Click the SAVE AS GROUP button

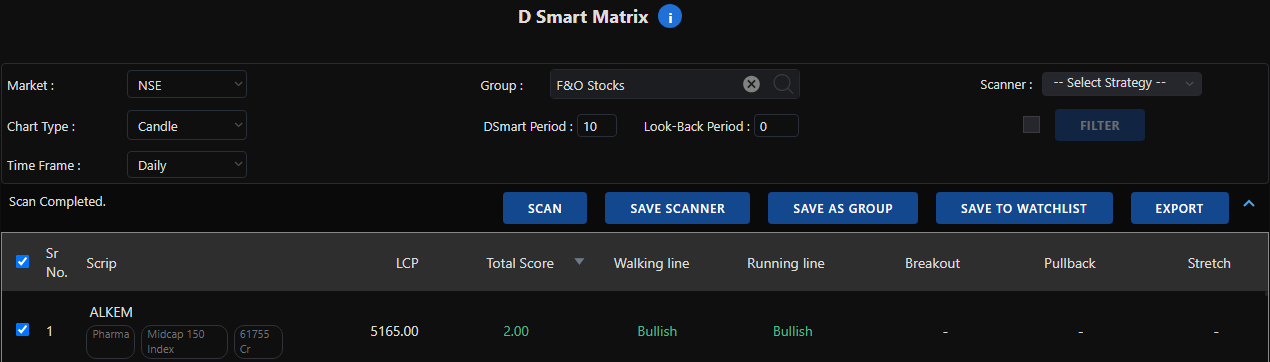[842, 208]
